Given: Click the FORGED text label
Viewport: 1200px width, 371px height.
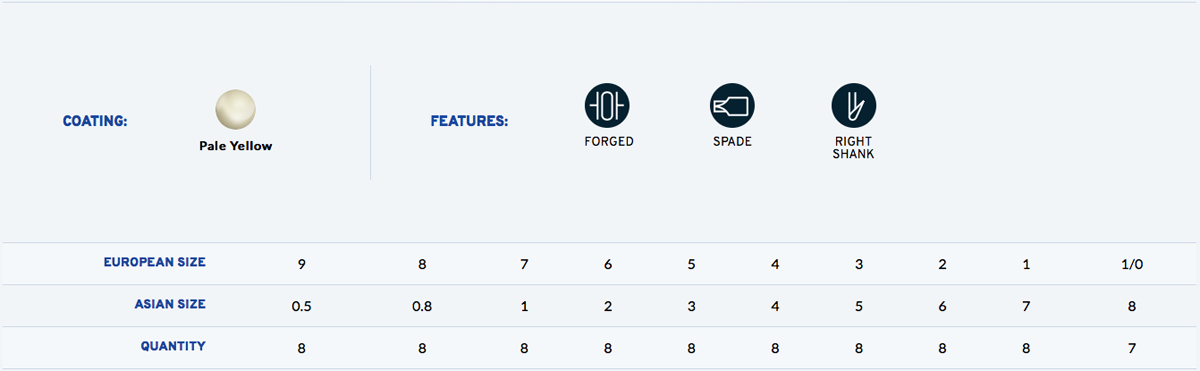Looking at the screenshot, I should click(x=609, y=142).
